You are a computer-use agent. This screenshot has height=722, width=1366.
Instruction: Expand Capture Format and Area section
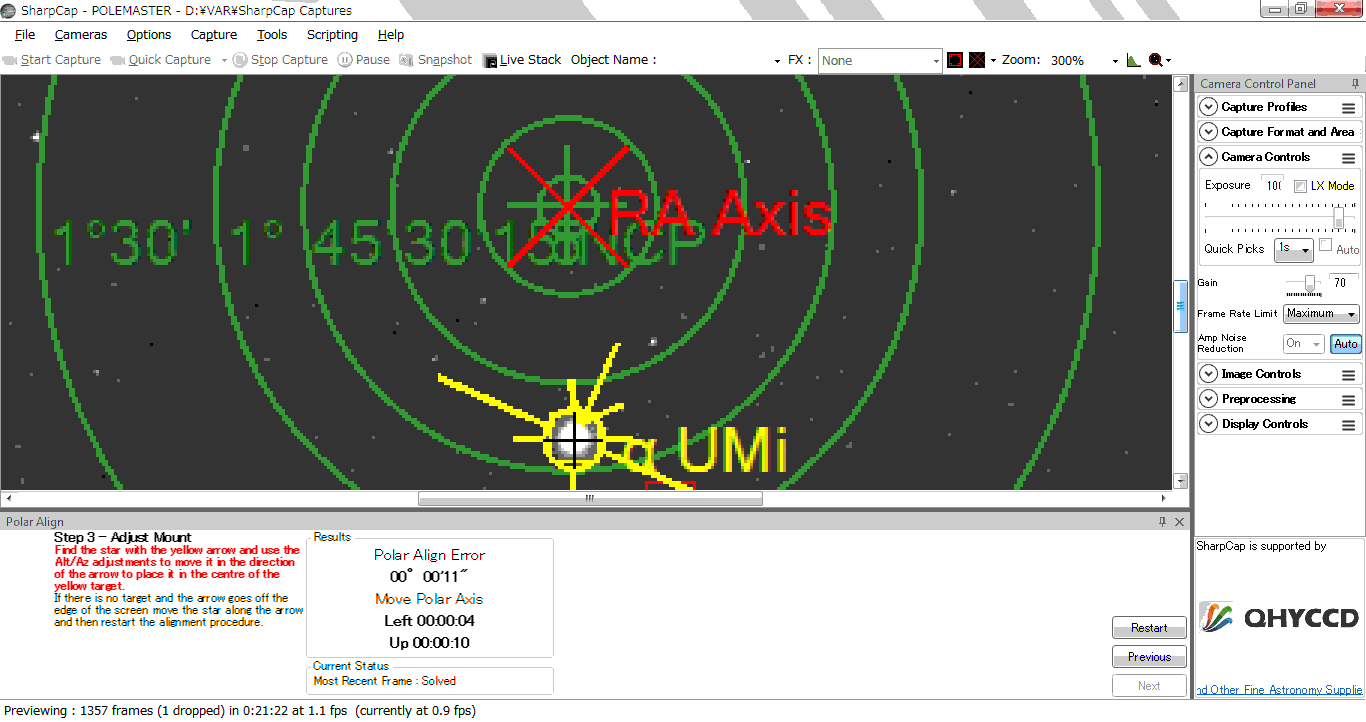[x=1208, y=132]
